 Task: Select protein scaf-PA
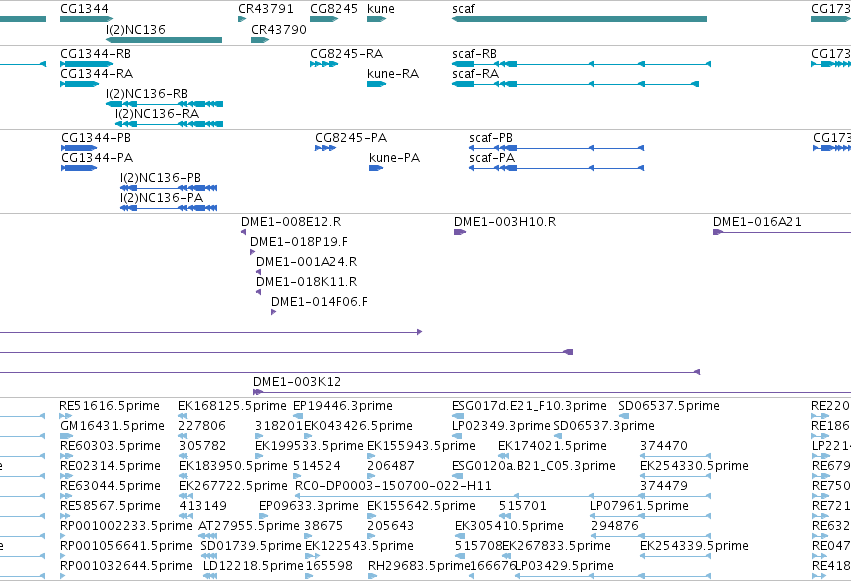[x=557, y=168]
